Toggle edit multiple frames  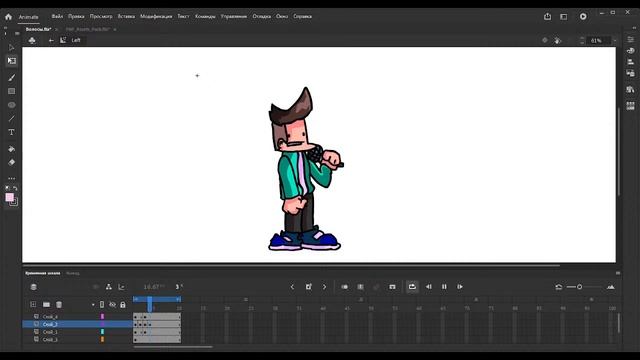pyautogui.click(x=360, y=287)
